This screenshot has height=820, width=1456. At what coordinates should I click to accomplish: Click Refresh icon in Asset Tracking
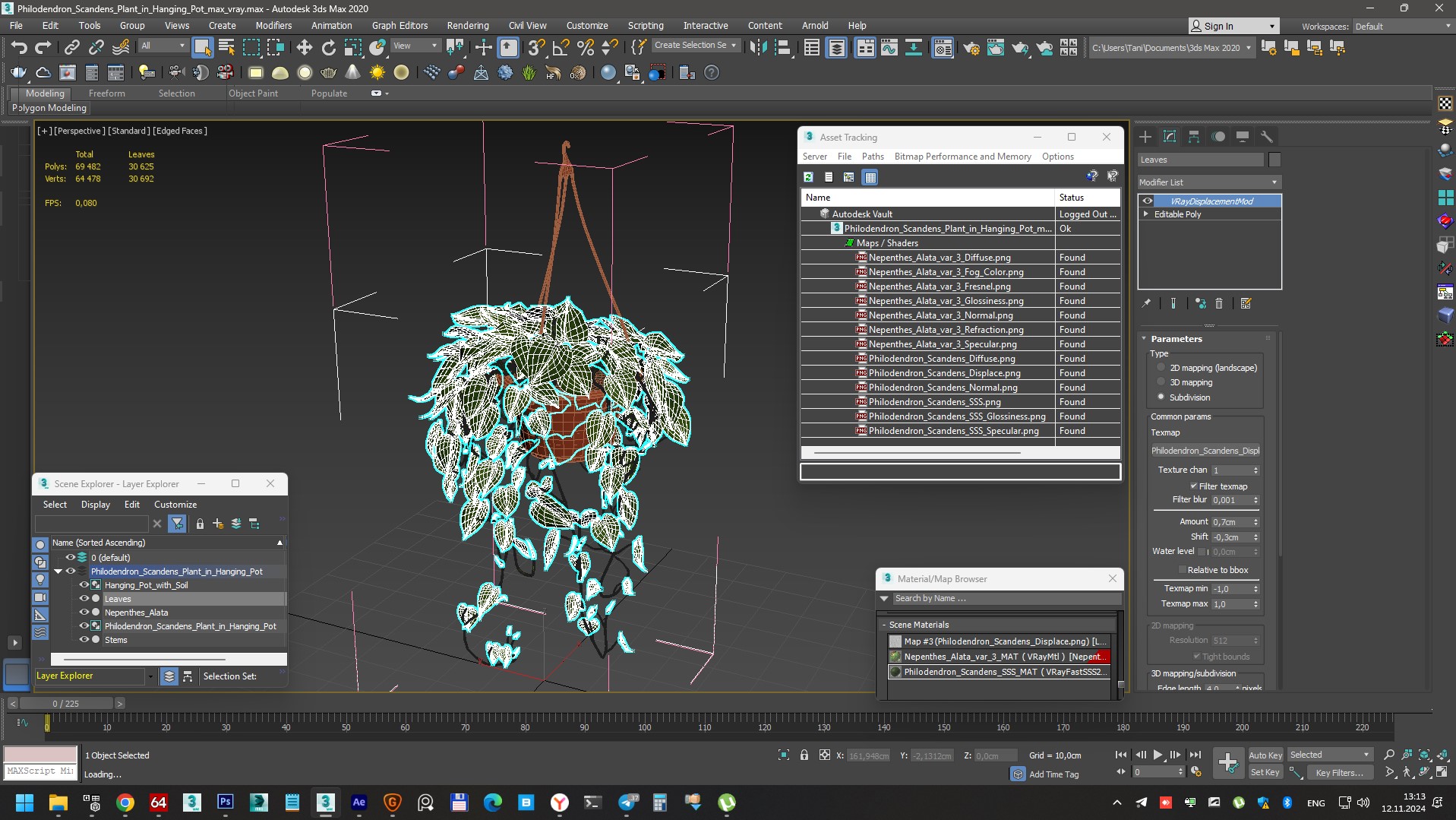[x=808, y=177]
